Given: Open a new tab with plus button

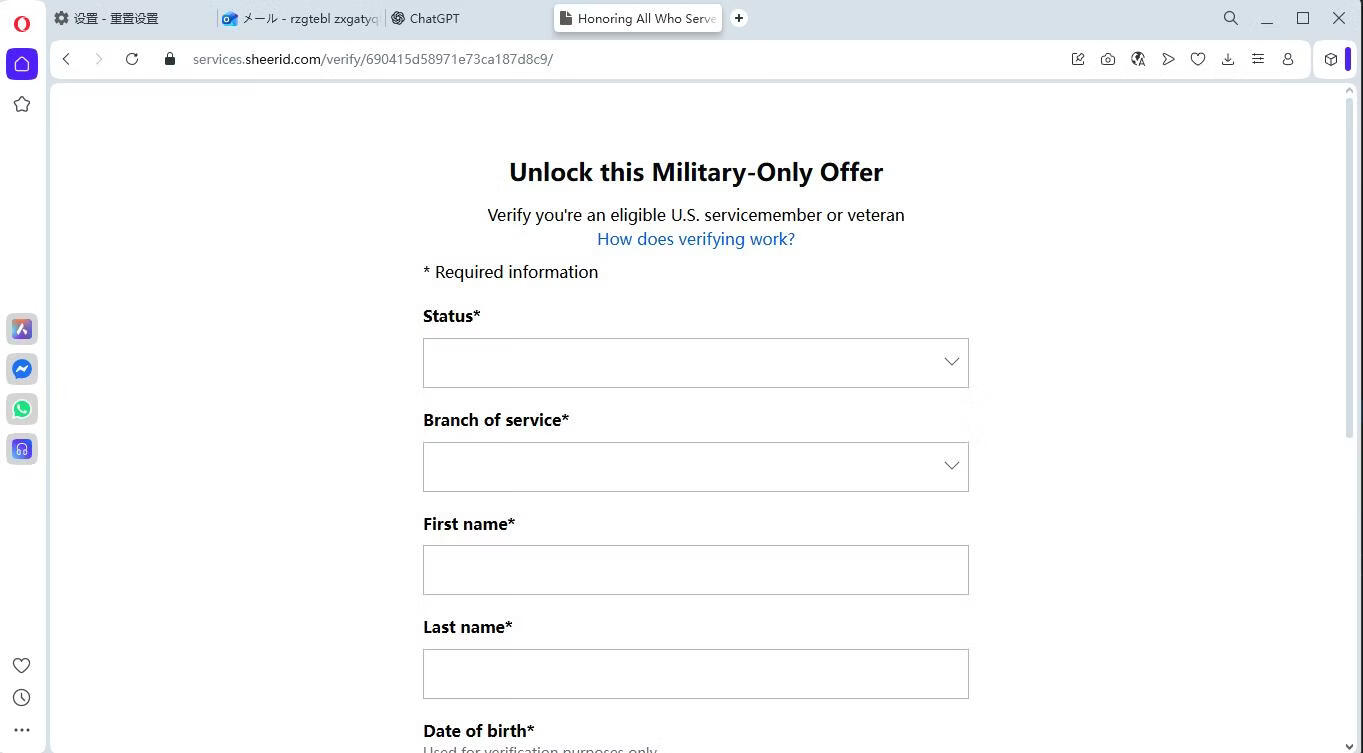Looking at the screenshot, I should [x=739, y=18].
